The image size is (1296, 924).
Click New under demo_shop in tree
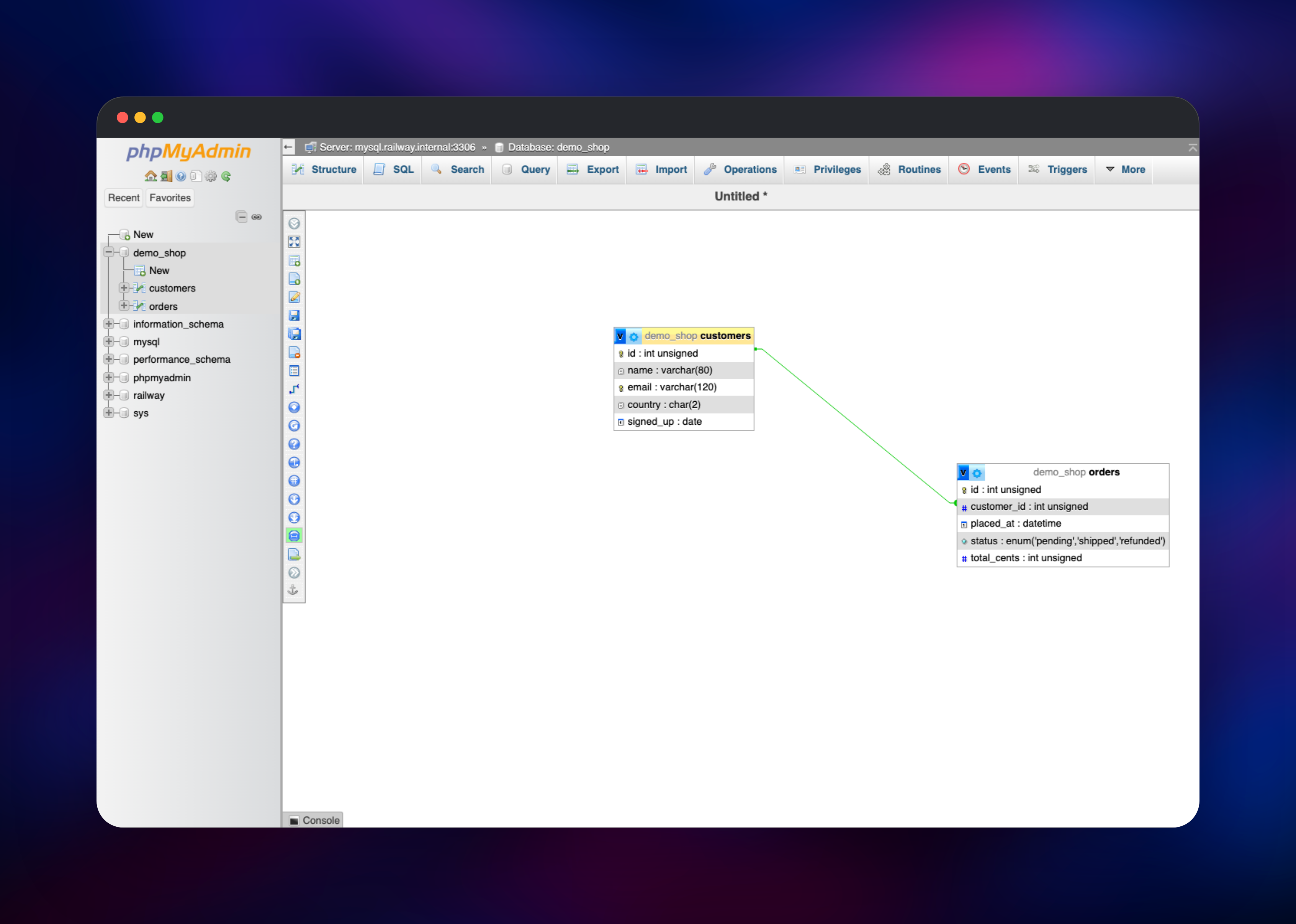(159, 270)
